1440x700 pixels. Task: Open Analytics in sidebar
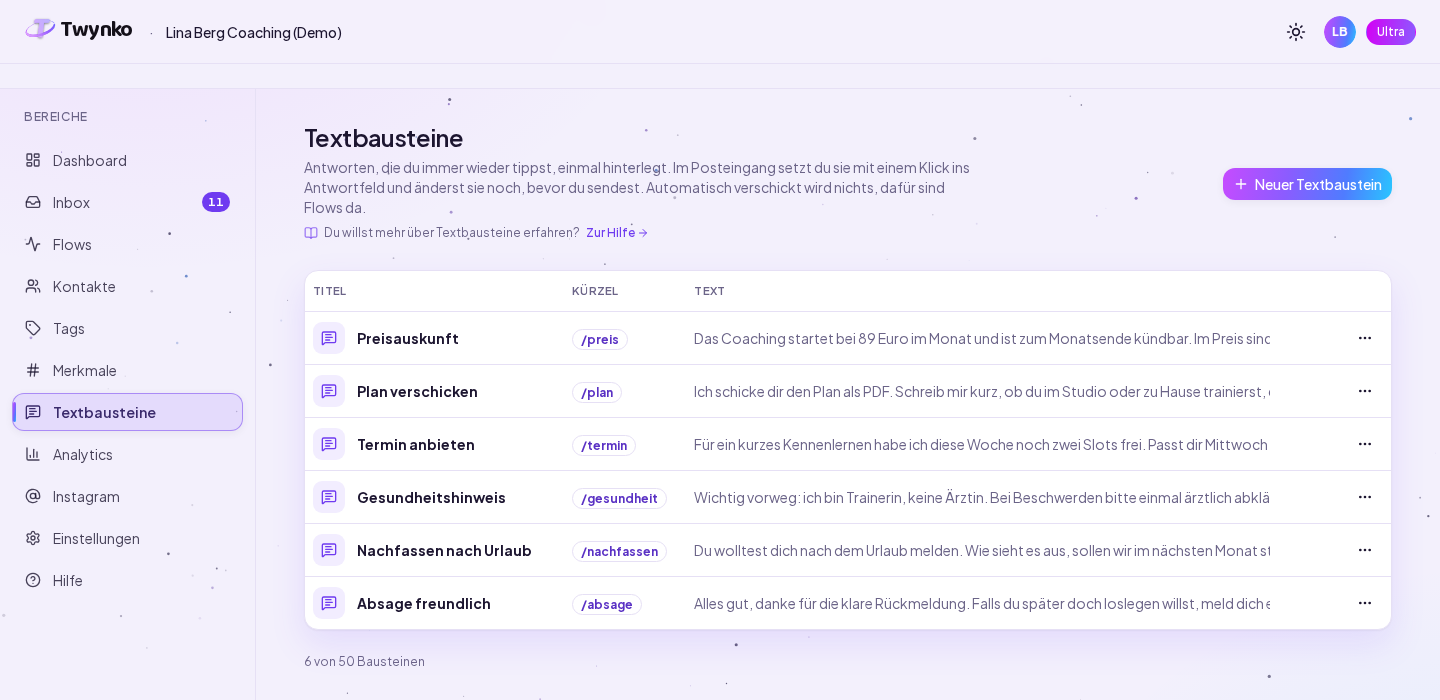point(128,454)
